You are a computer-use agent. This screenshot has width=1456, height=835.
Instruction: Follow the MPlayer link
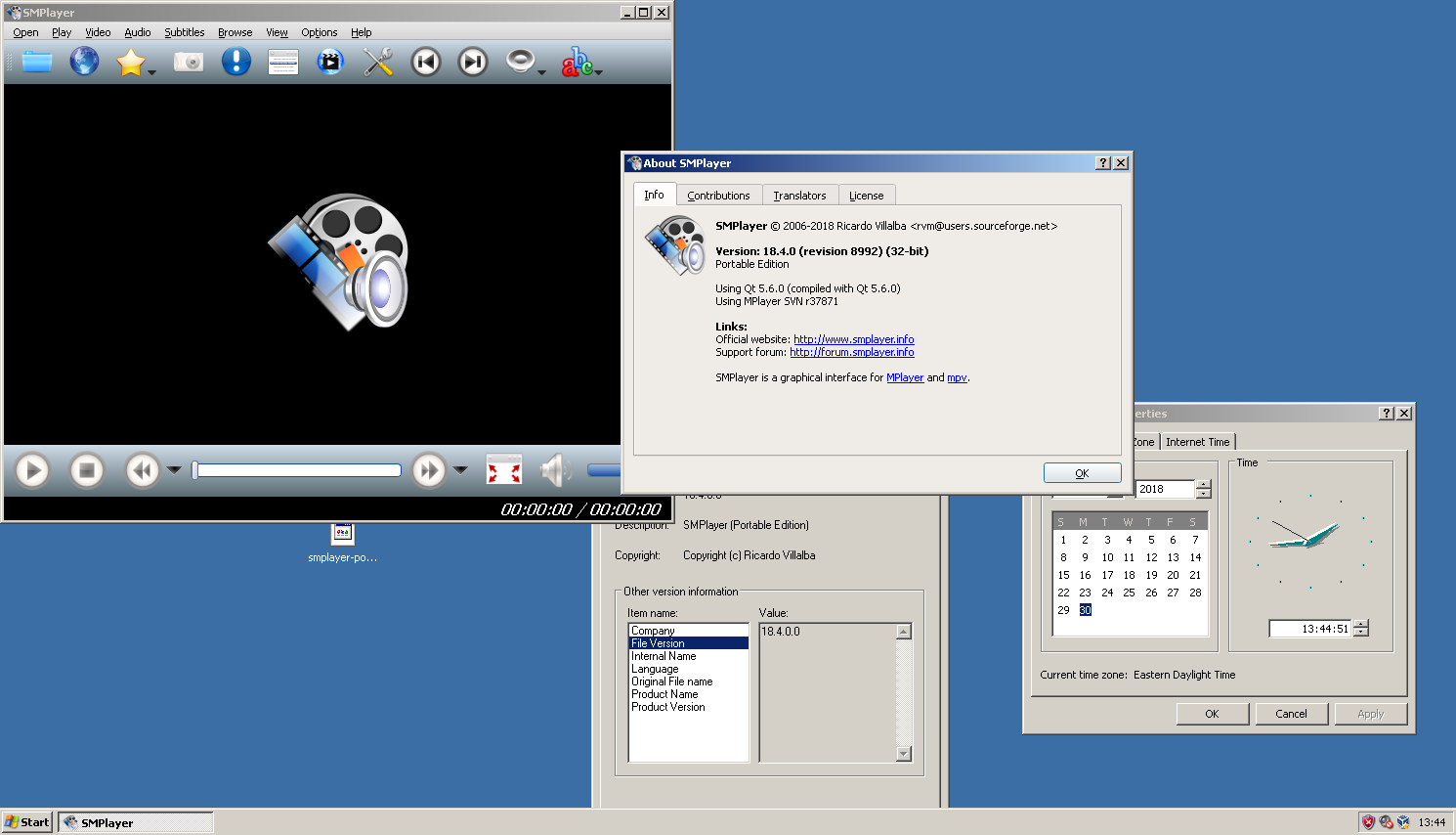point(905,377)
